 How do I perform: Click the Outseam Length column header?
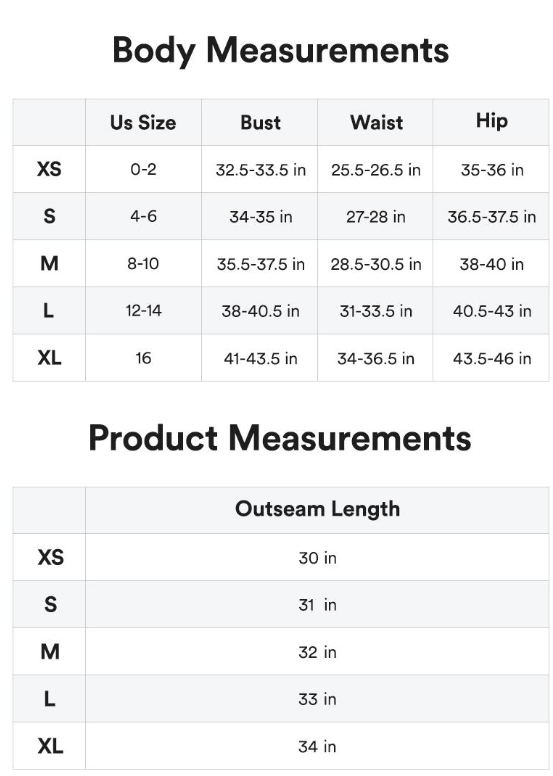(x=317, y=510)
